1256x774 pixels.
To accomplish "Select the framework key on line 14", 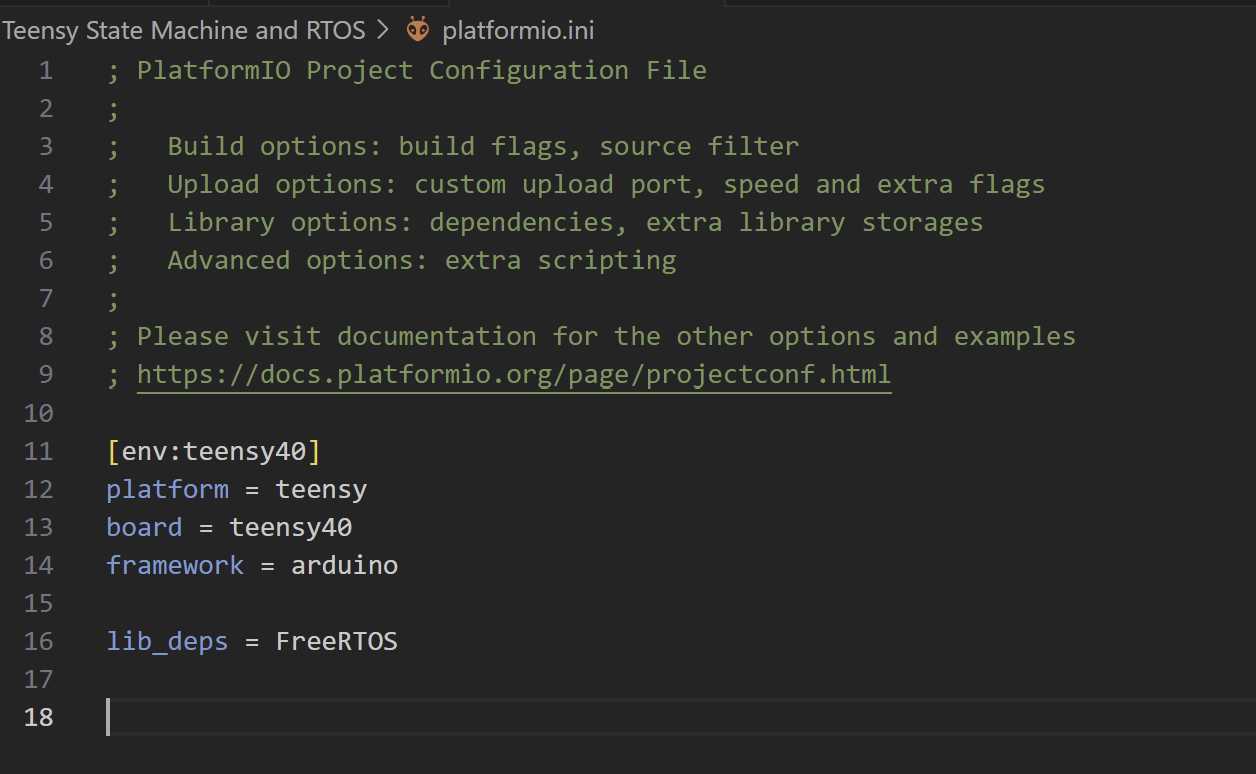I will pyautogui.click(x=175, y=565).
